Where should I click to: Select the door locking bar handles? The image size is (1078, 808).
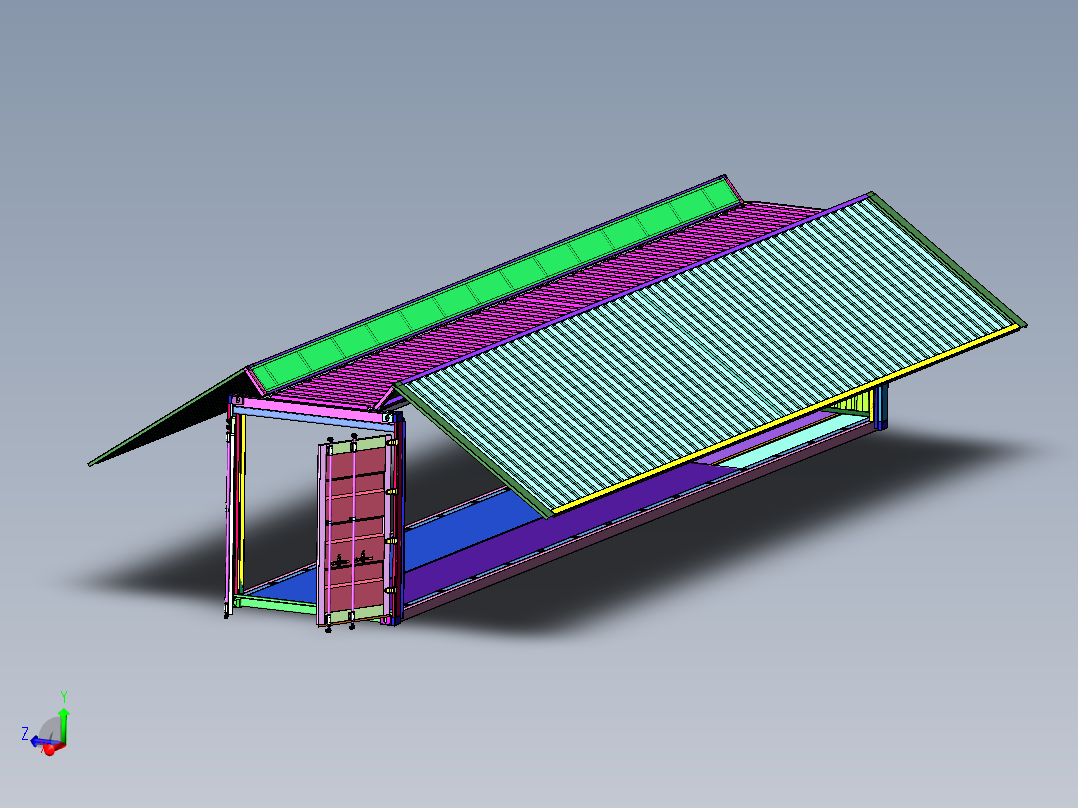click(351, 560)
